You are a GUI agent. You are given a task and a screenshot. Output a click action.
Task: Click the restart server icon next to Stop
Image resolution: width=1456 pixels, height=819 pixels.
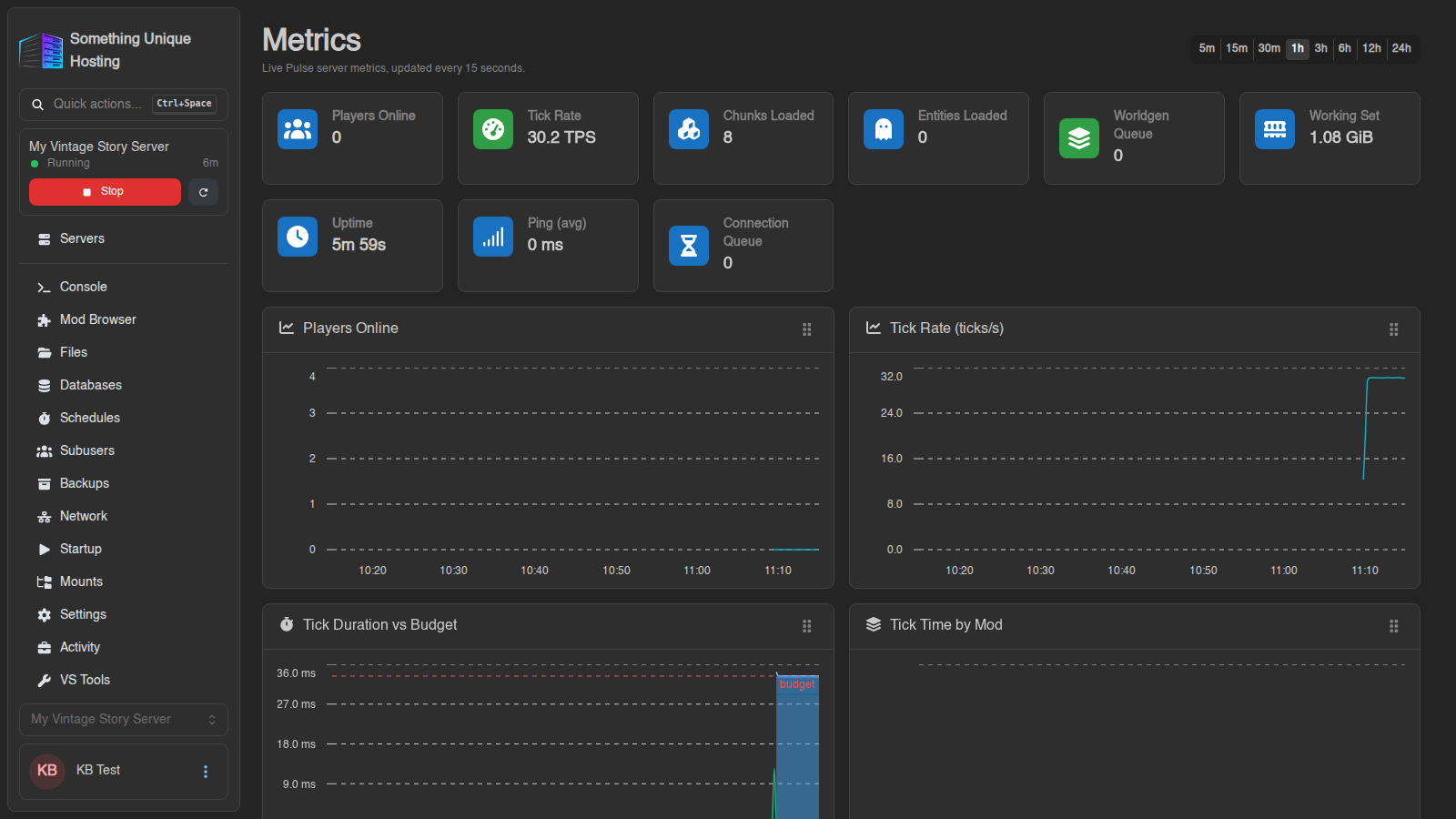coord(203,192)
